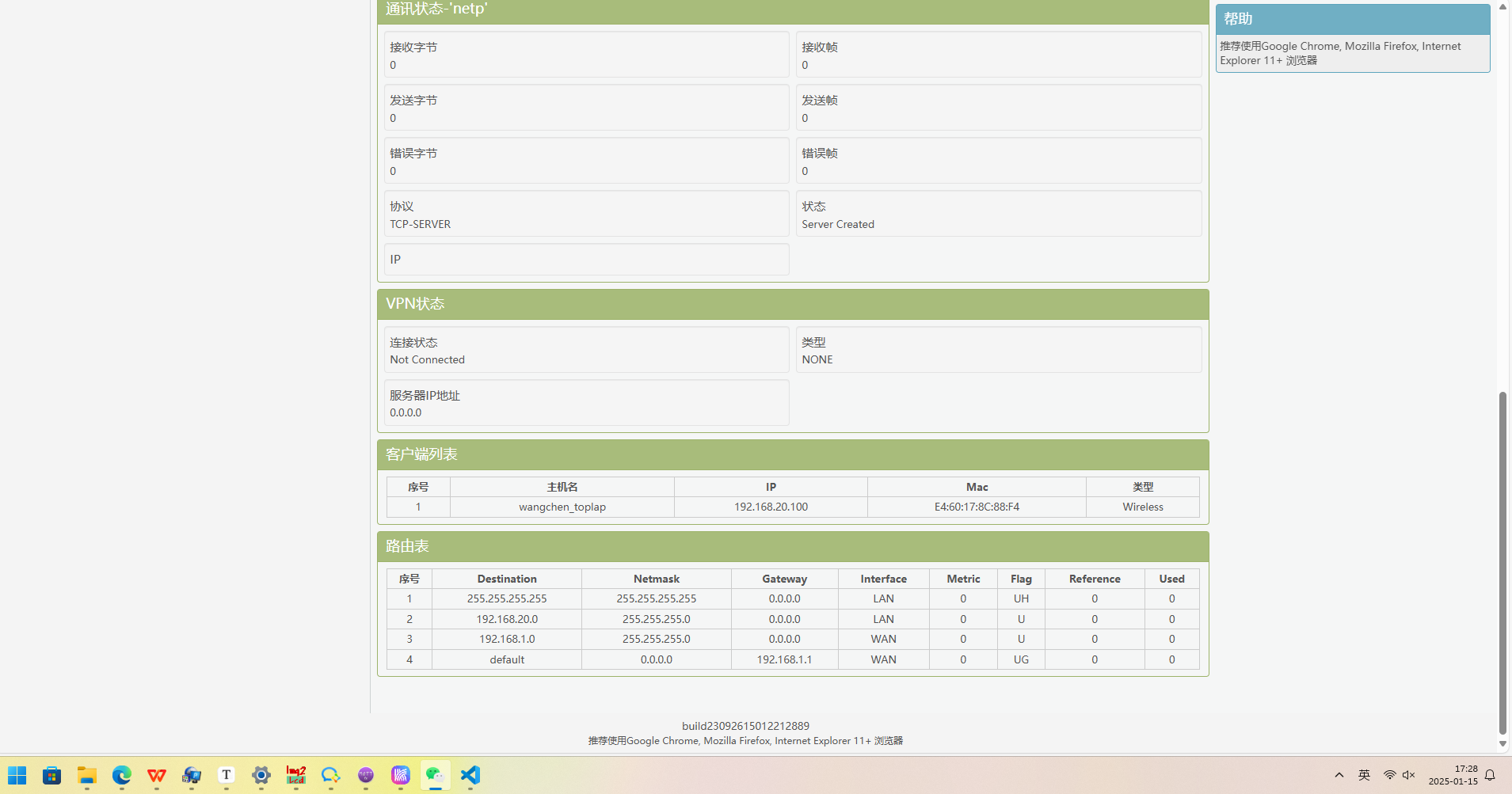Open the notification bell in the tray
Image resolution: width=1512 pixels, height=794 pixels.
(1490, 775)
